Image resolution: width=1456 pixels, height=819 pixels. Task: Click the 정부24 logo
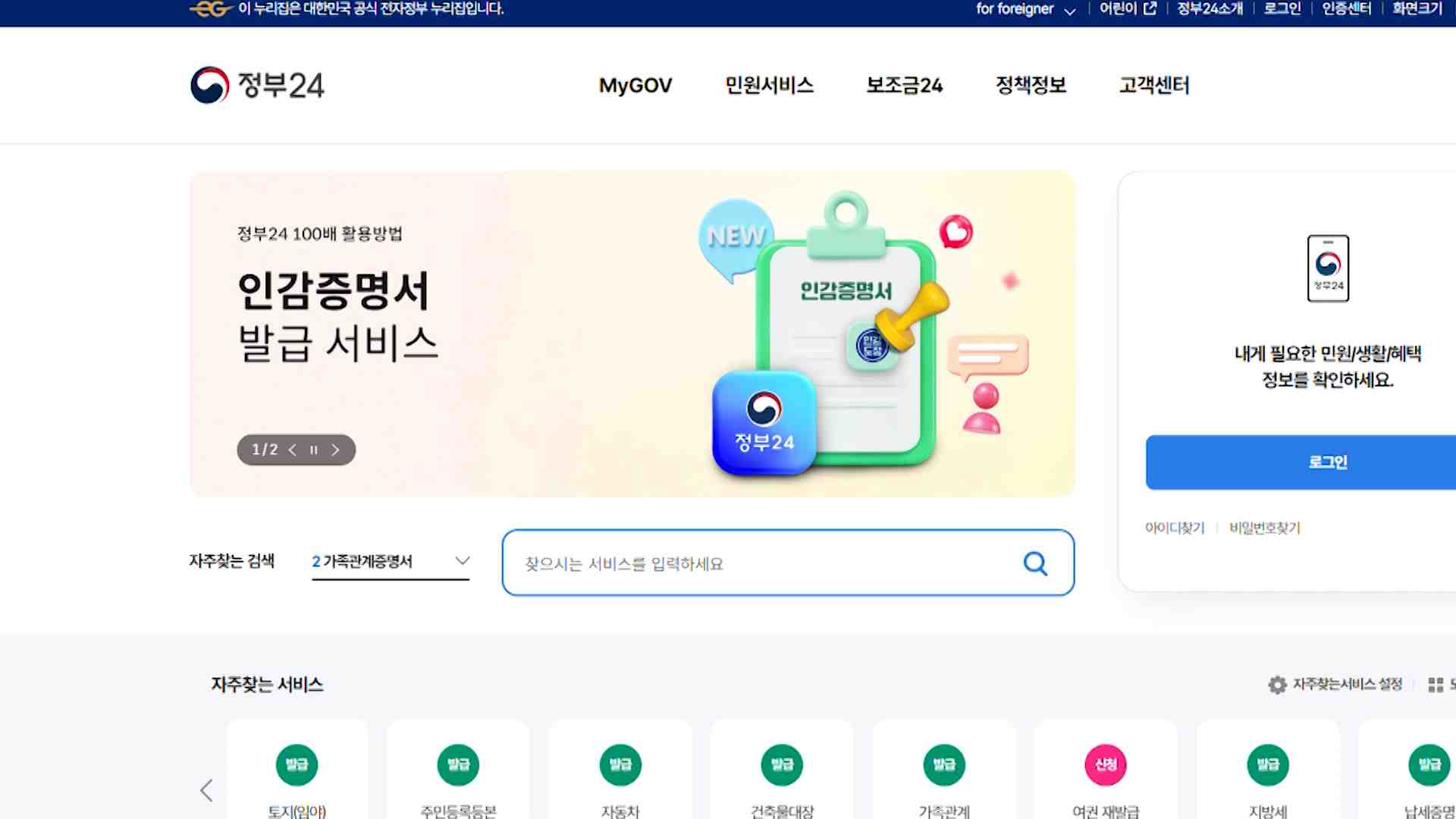pos(257,85)
